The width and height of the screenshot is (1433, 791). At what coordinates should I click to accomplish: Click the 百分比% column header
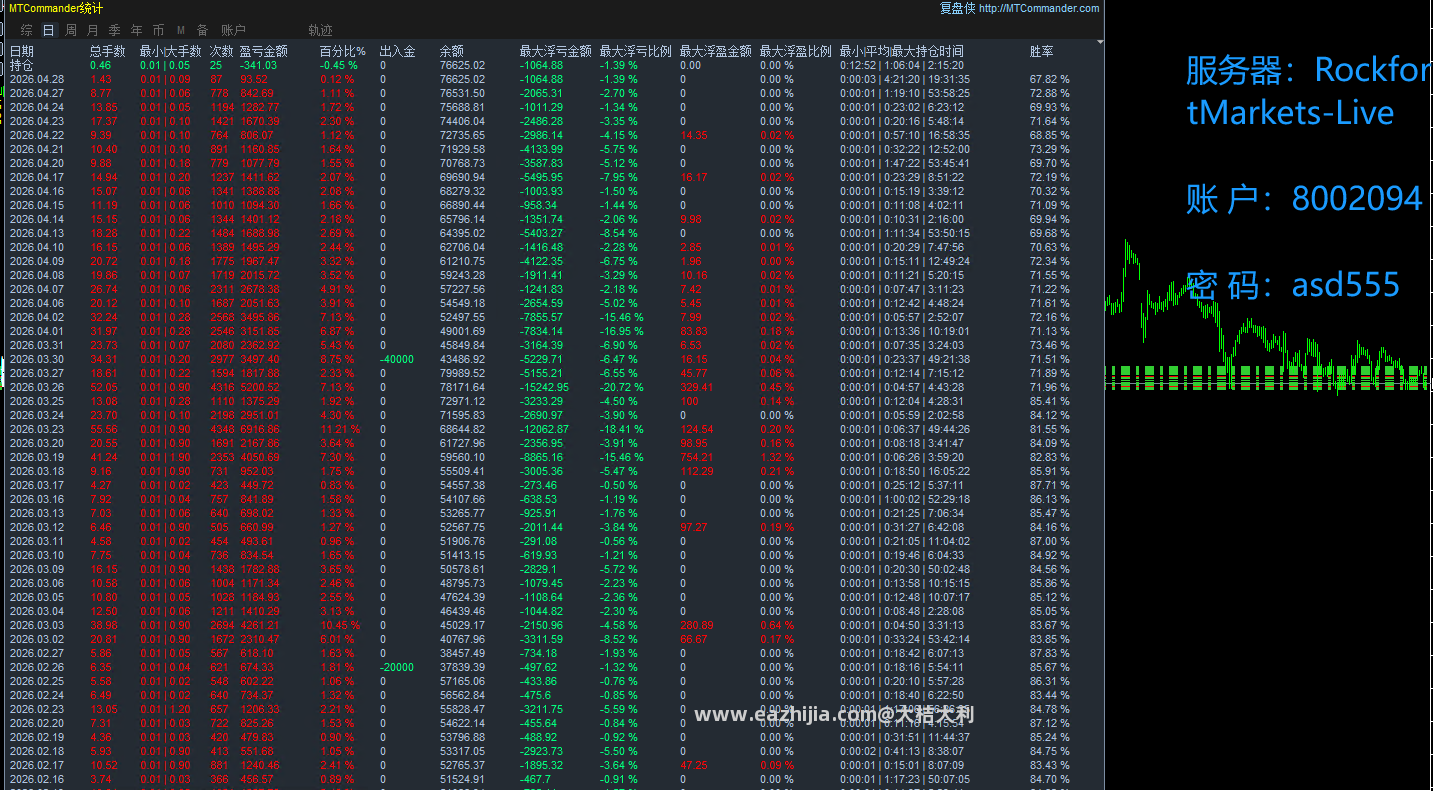(343, 51)
